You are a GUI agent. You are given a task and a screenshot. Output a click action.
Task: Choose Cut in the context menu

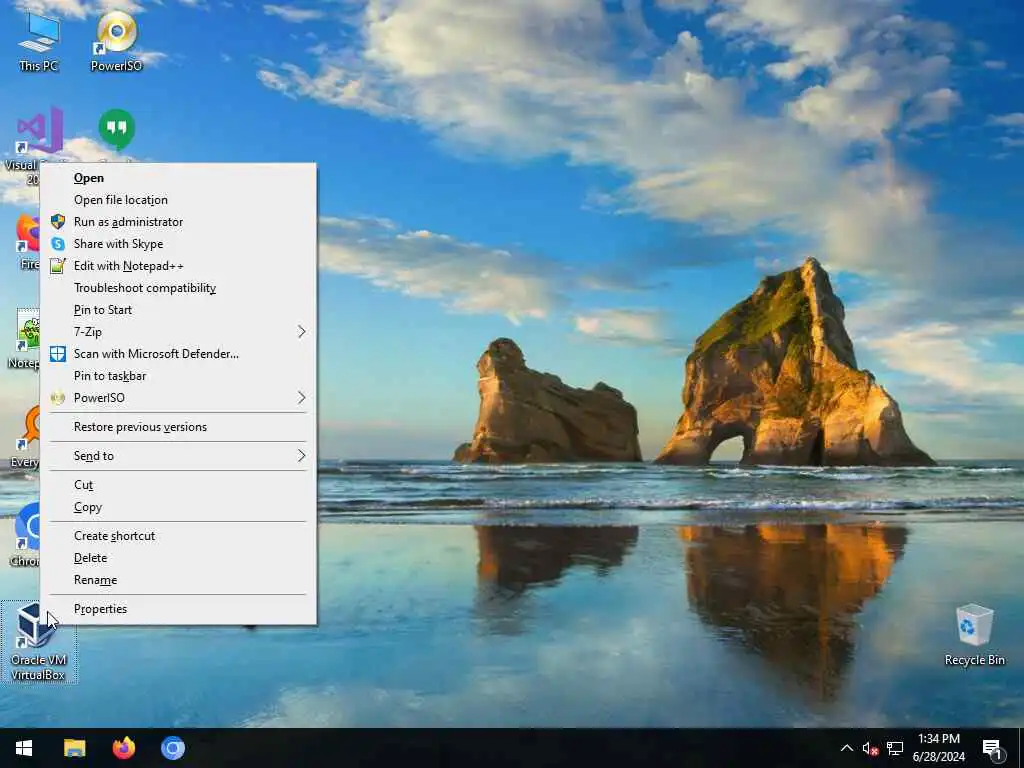[x=178, y=485]
